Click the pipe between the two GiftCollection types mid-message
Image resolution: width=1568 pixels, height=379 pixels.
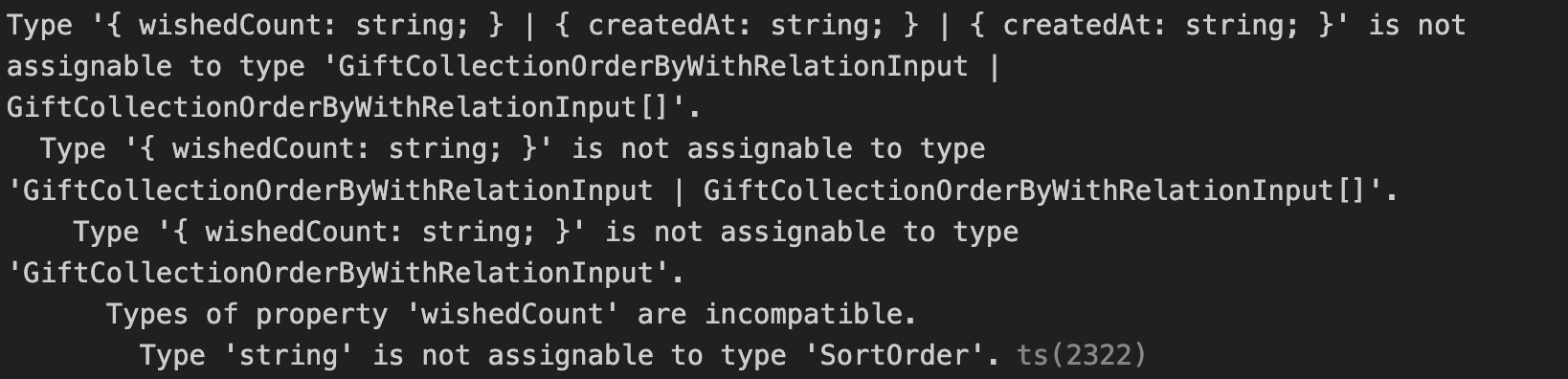coord(679,190)
